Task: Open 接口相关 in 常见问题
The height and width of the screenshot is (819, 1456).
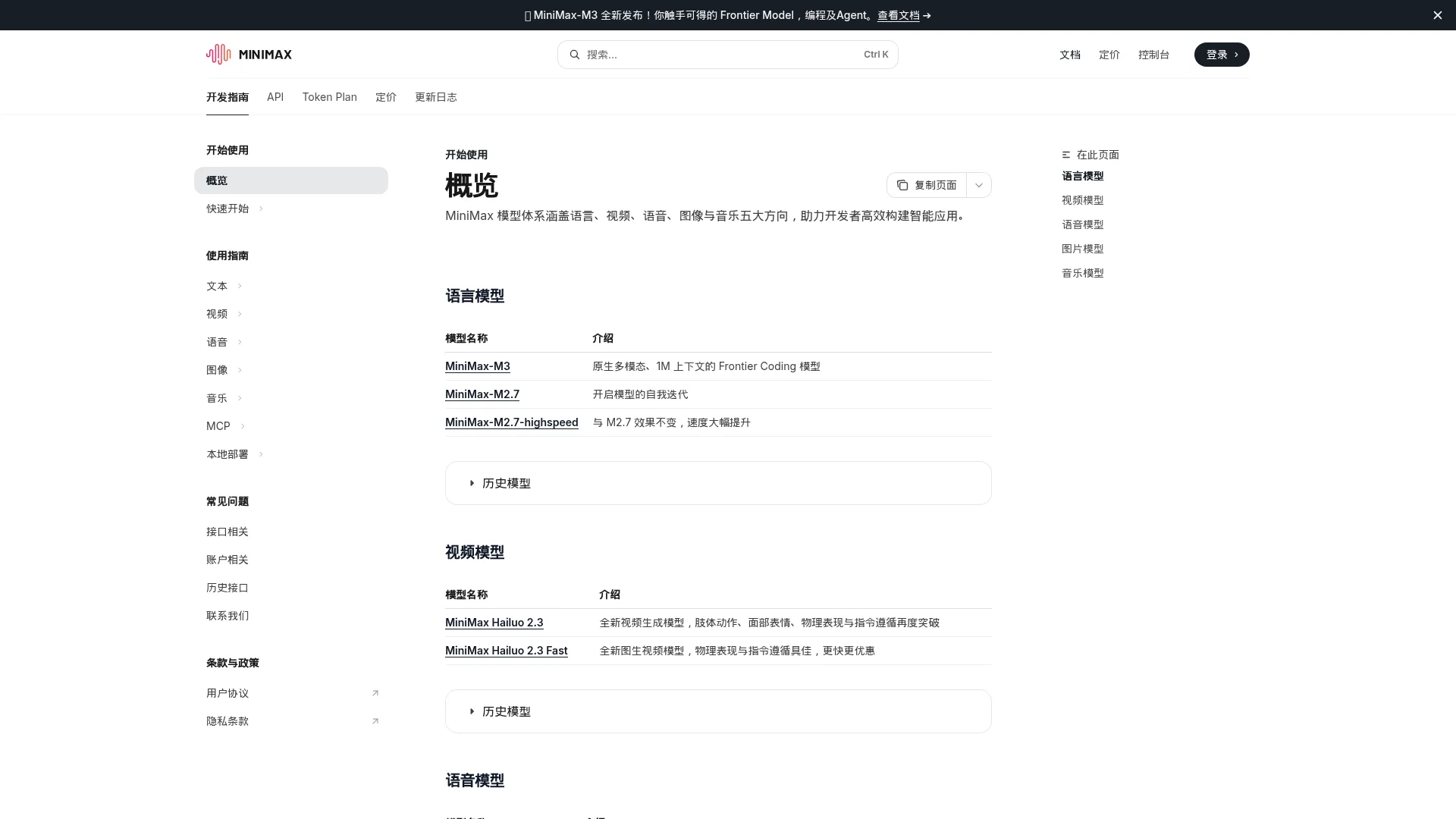Action: [x=227, y=532]
